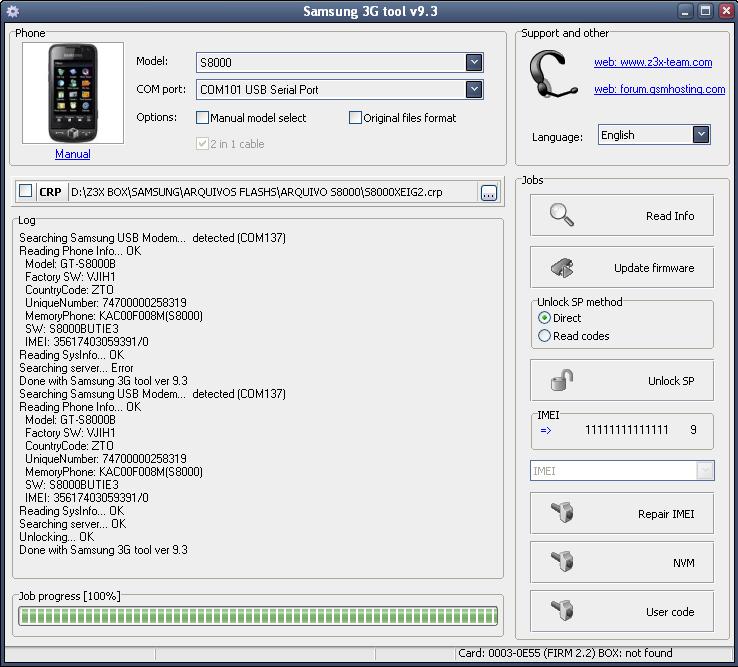
Task: Open the www.z3x-team.com link
Action: click(653, 62)
